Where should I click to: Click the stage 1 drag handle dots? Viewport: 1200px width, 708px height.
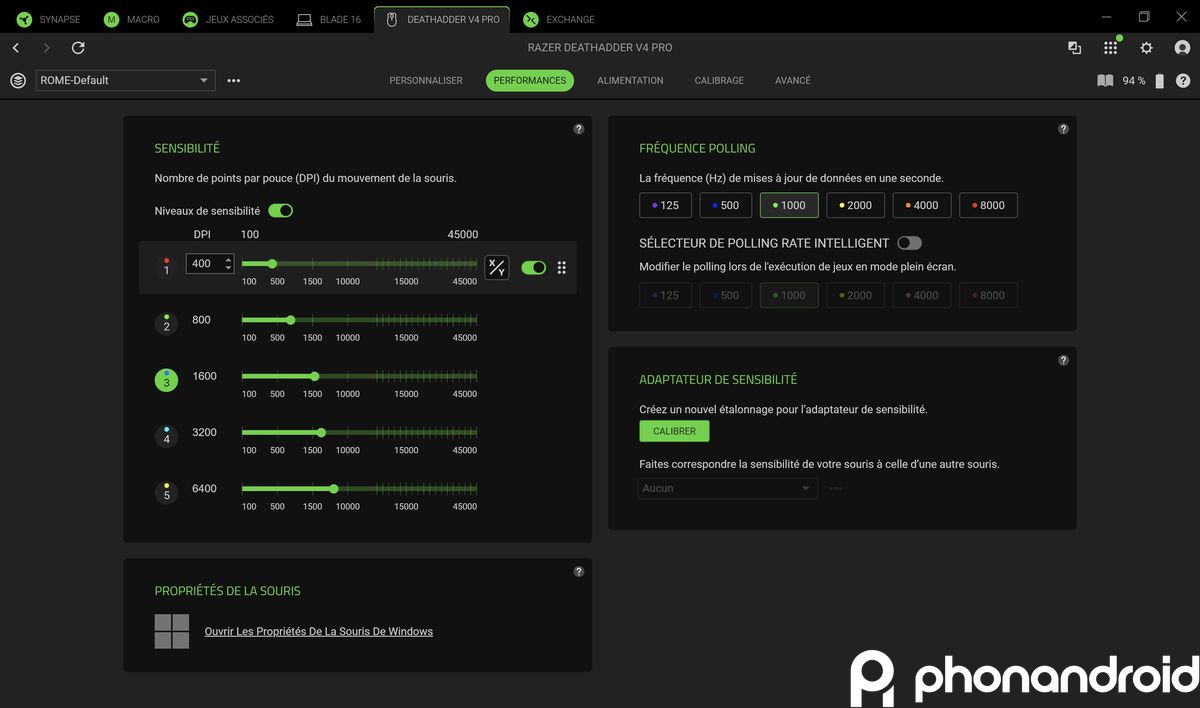[561, 267]
